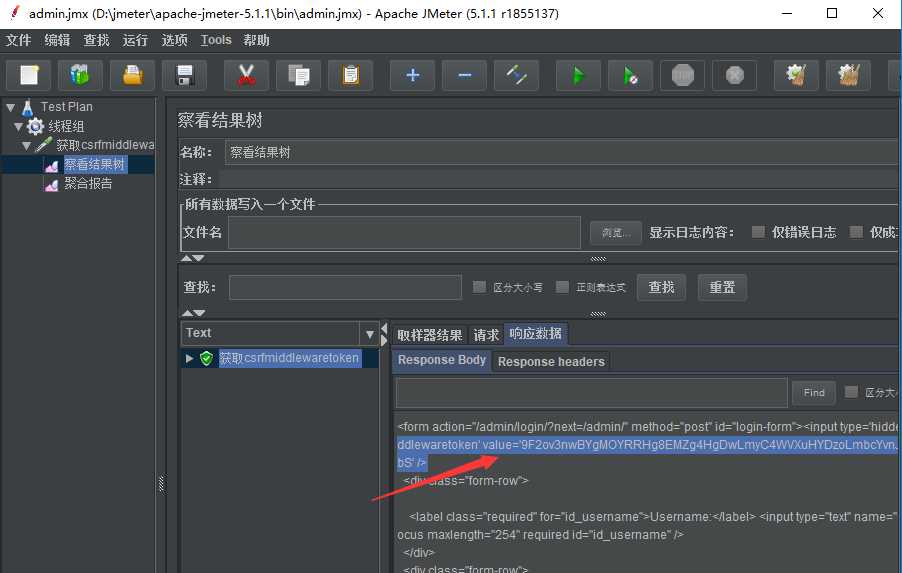Click the 查找 search text field
The height and width of the screenshot is (573, 902).
[345, 287]
